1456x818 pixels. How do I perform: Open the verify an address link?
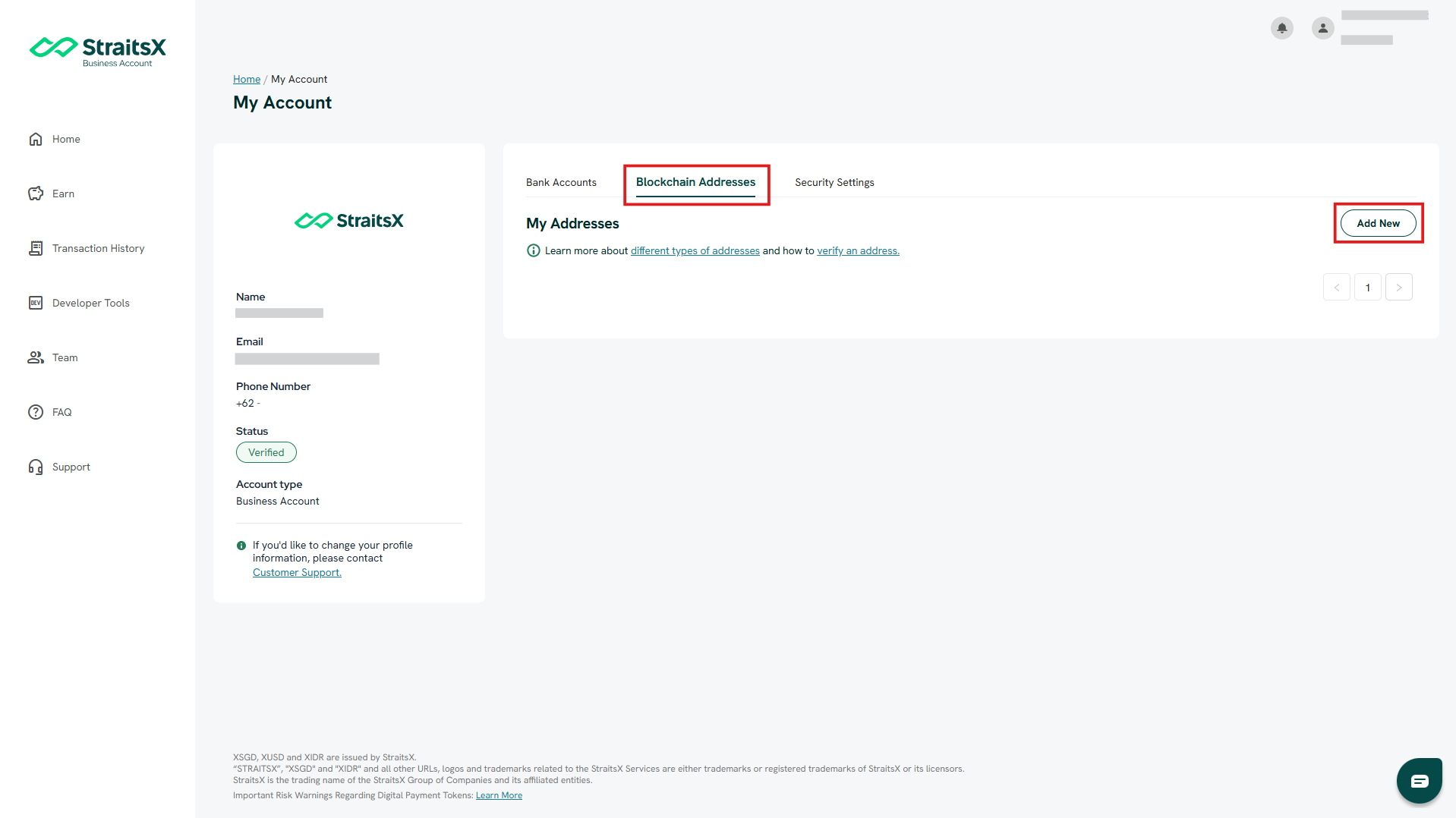click(x=858, y=250)
